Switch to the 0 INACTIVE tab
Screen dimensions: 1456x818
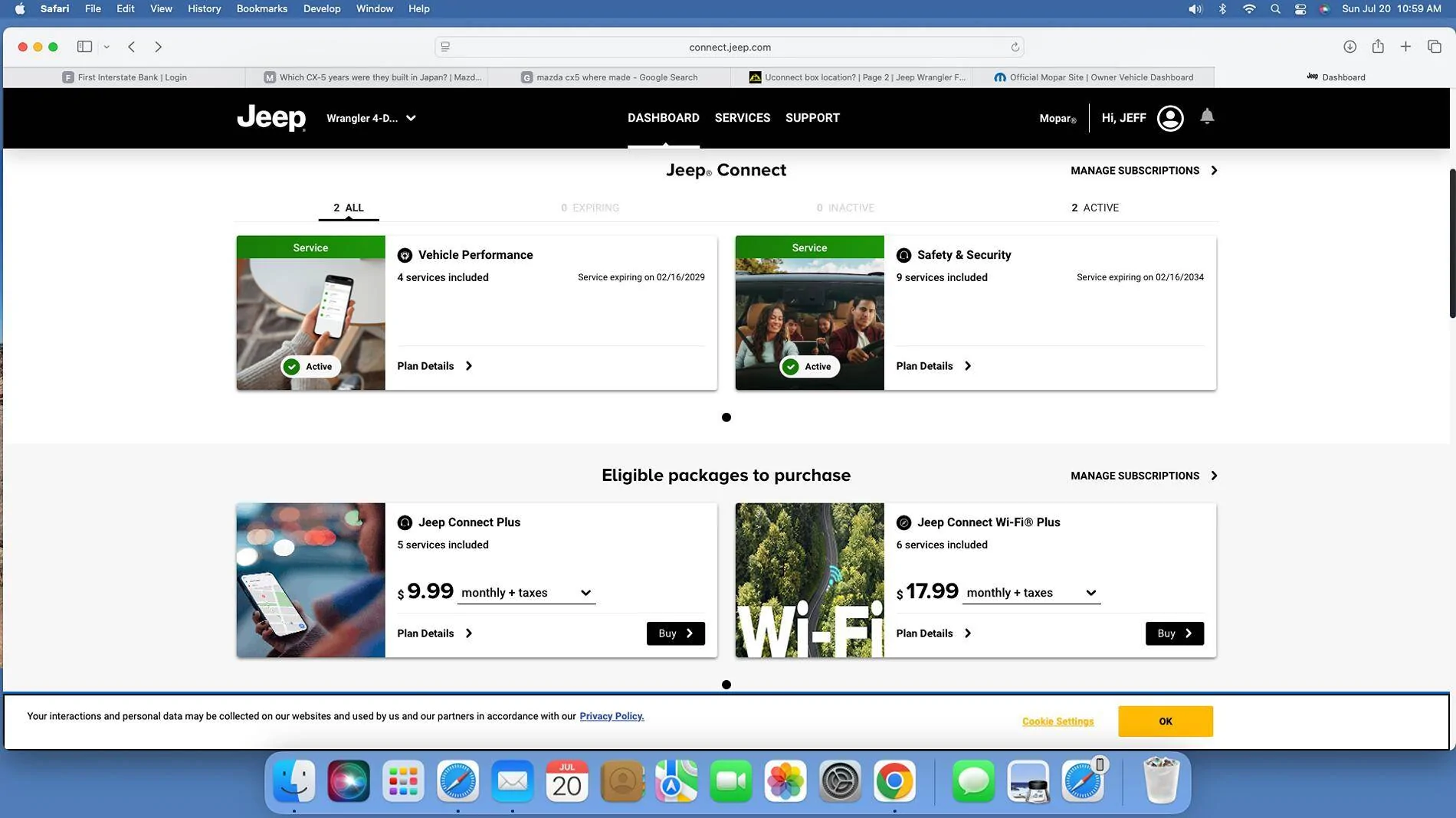(x=845, y=208)
